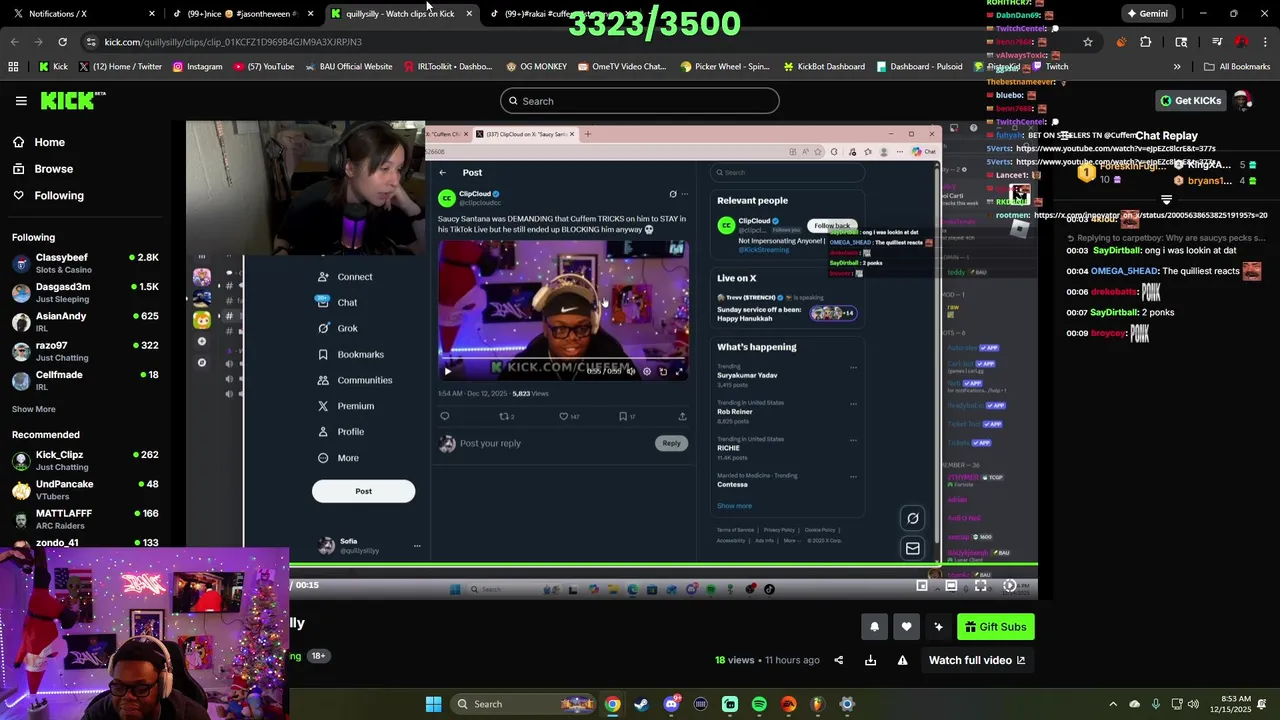Image resolution: width=1280 pixels, height=720 pixels.
Task: Toggle mini player in clip controls
Action: click(922, 586)
